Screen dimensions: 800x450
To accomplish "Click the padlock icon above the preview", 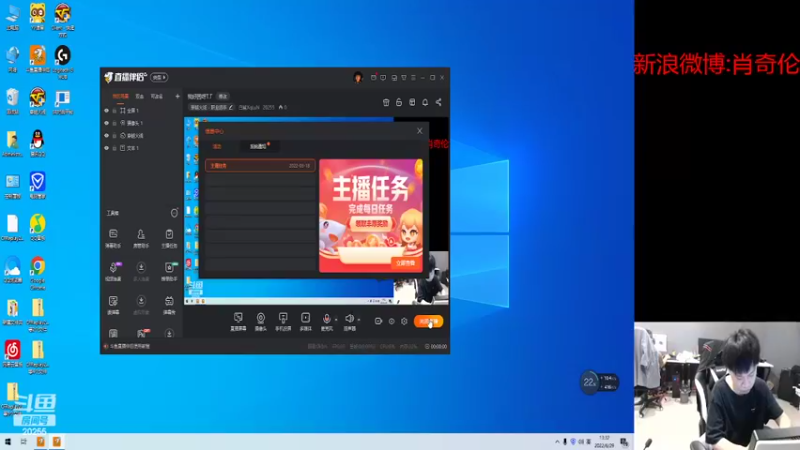I will tap(399, 103).
